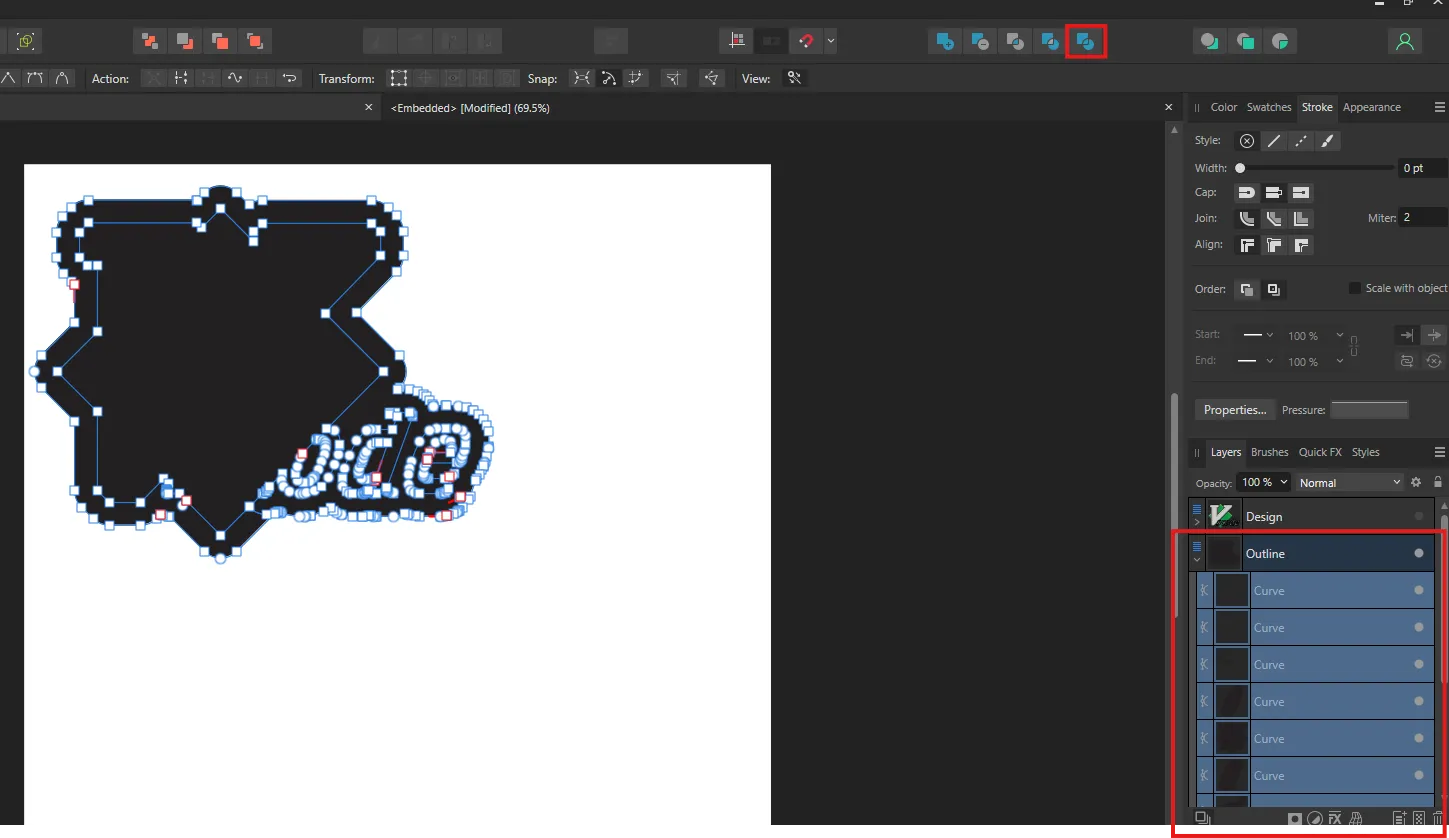Click the green account icon at the top right

tap(1406, 40)
